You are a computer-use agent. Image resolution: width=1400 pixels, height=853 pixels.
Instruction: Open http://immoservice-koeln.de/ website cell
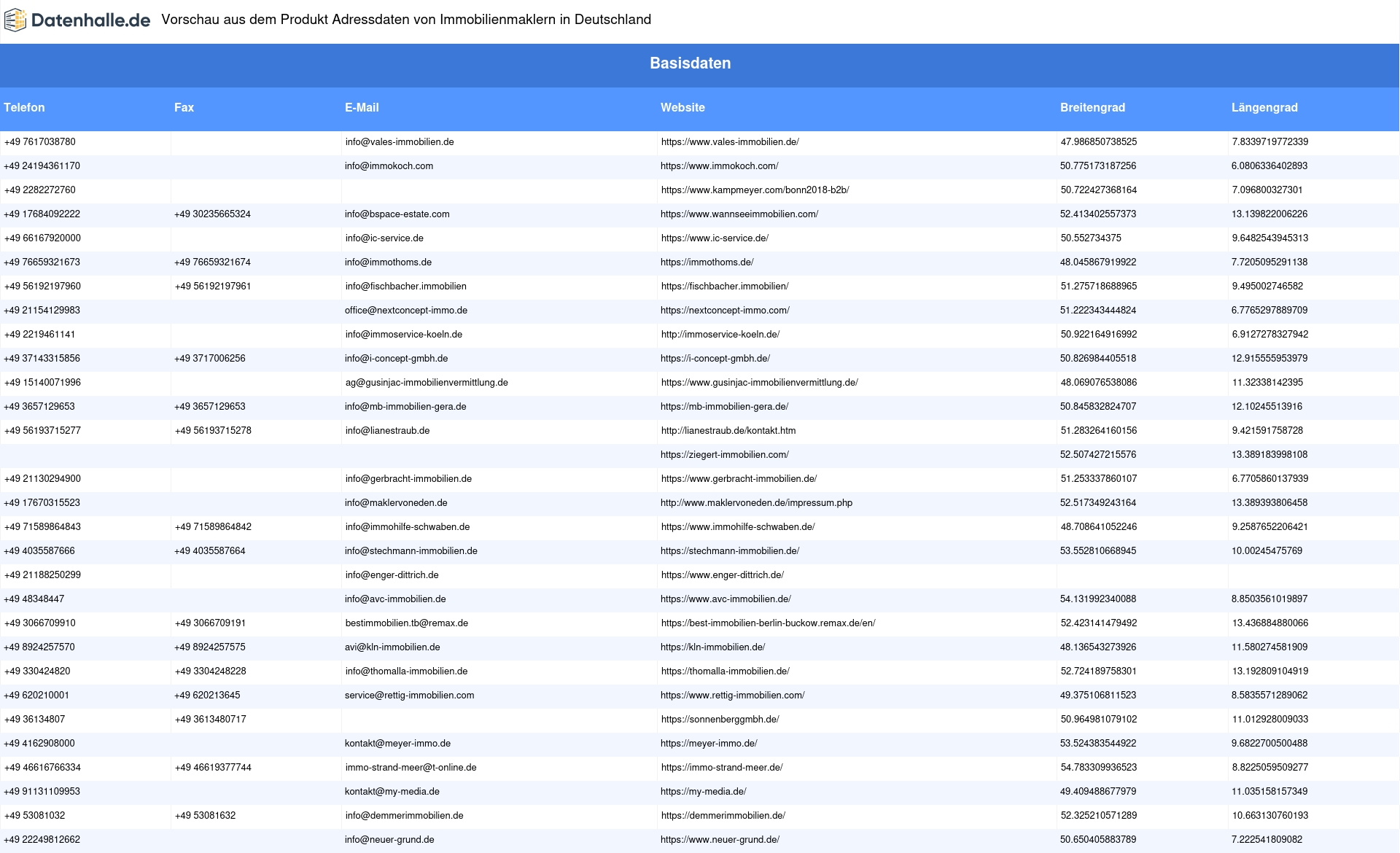(720, 335)
